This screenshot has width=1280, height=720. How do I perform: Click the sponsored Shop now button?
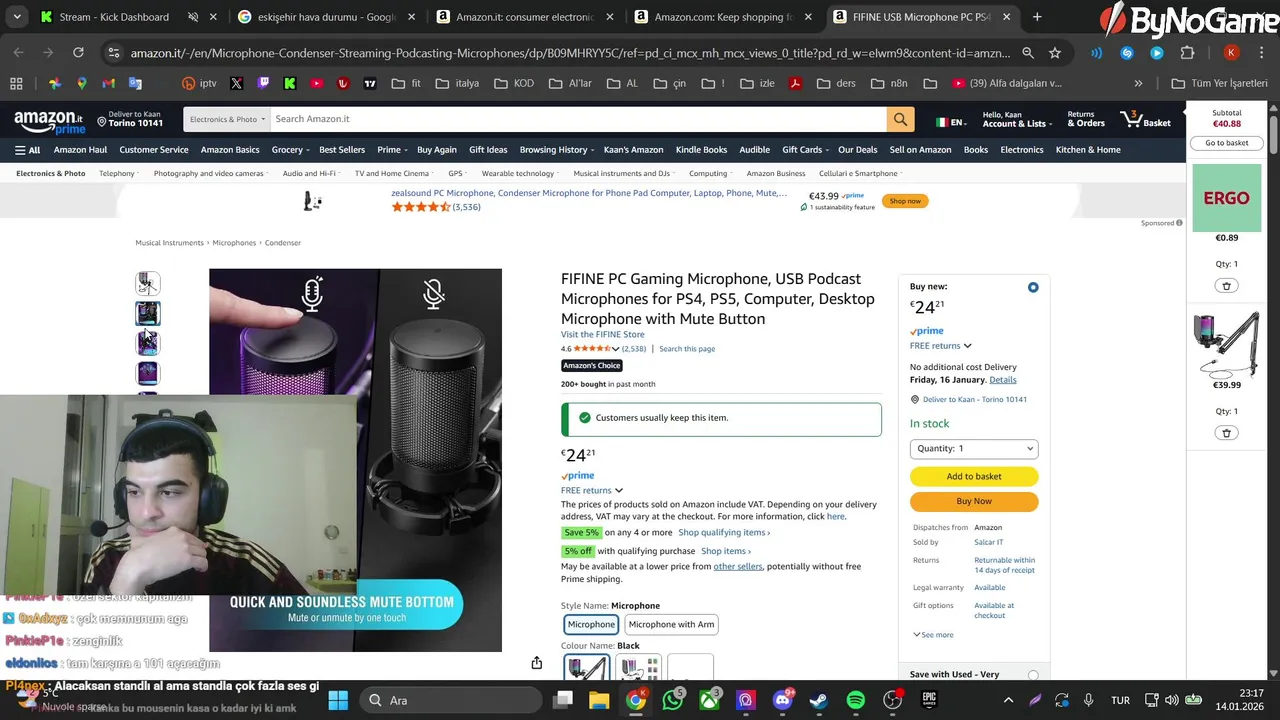point(905,201)
